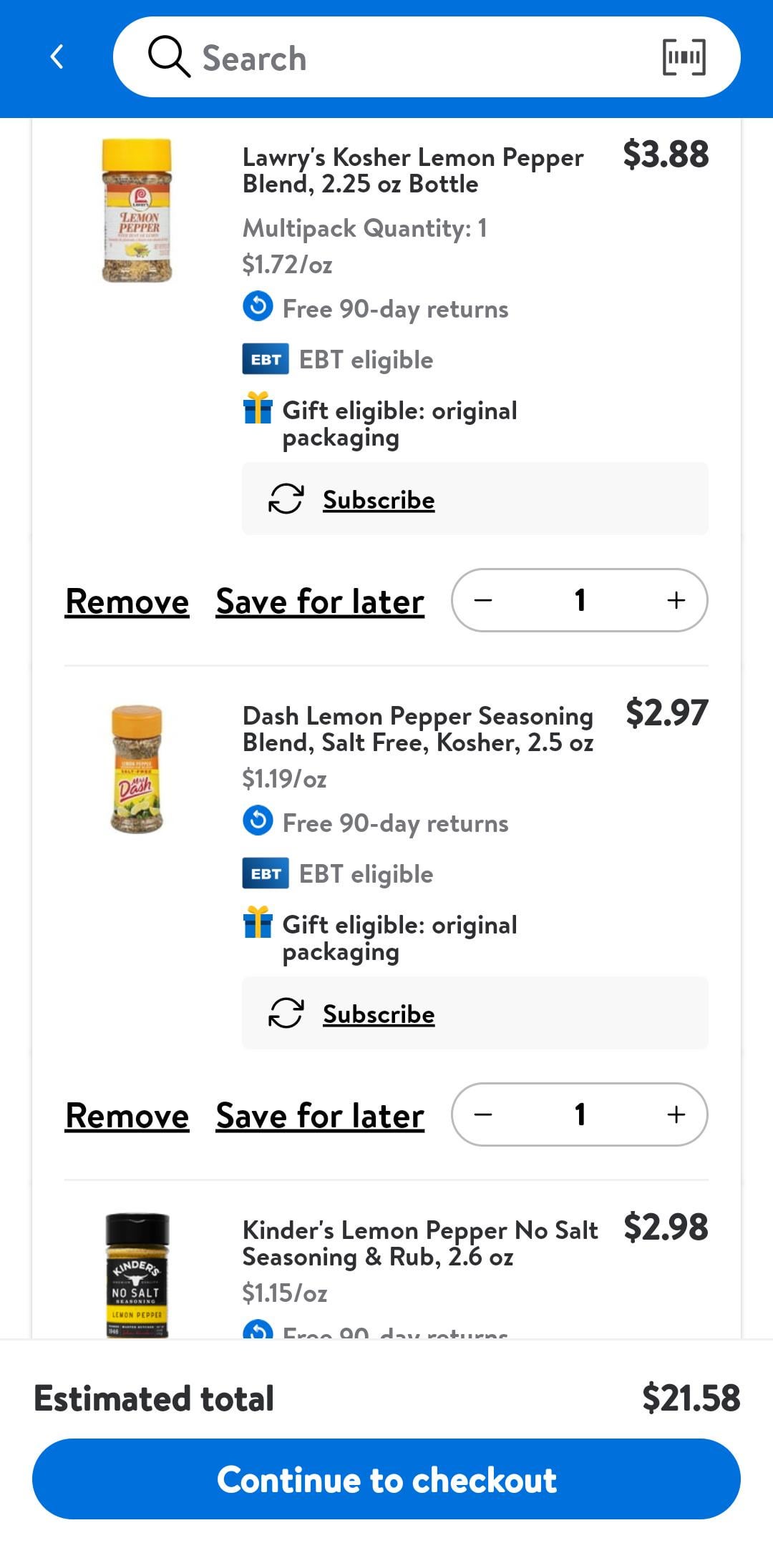
Task: Increase Dash Lemon Pepper quantity
Action: [x=676, y=1114]
